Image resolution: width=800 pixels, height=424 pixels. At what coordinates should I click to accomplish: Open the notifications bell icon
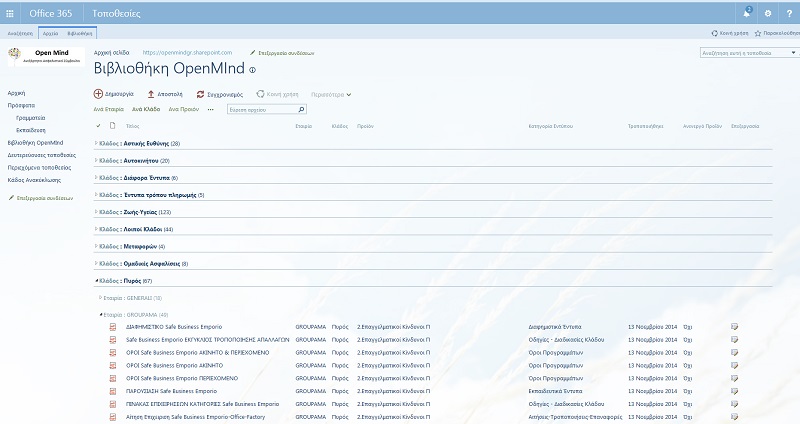pyautogui.click(x=746, y=13)
